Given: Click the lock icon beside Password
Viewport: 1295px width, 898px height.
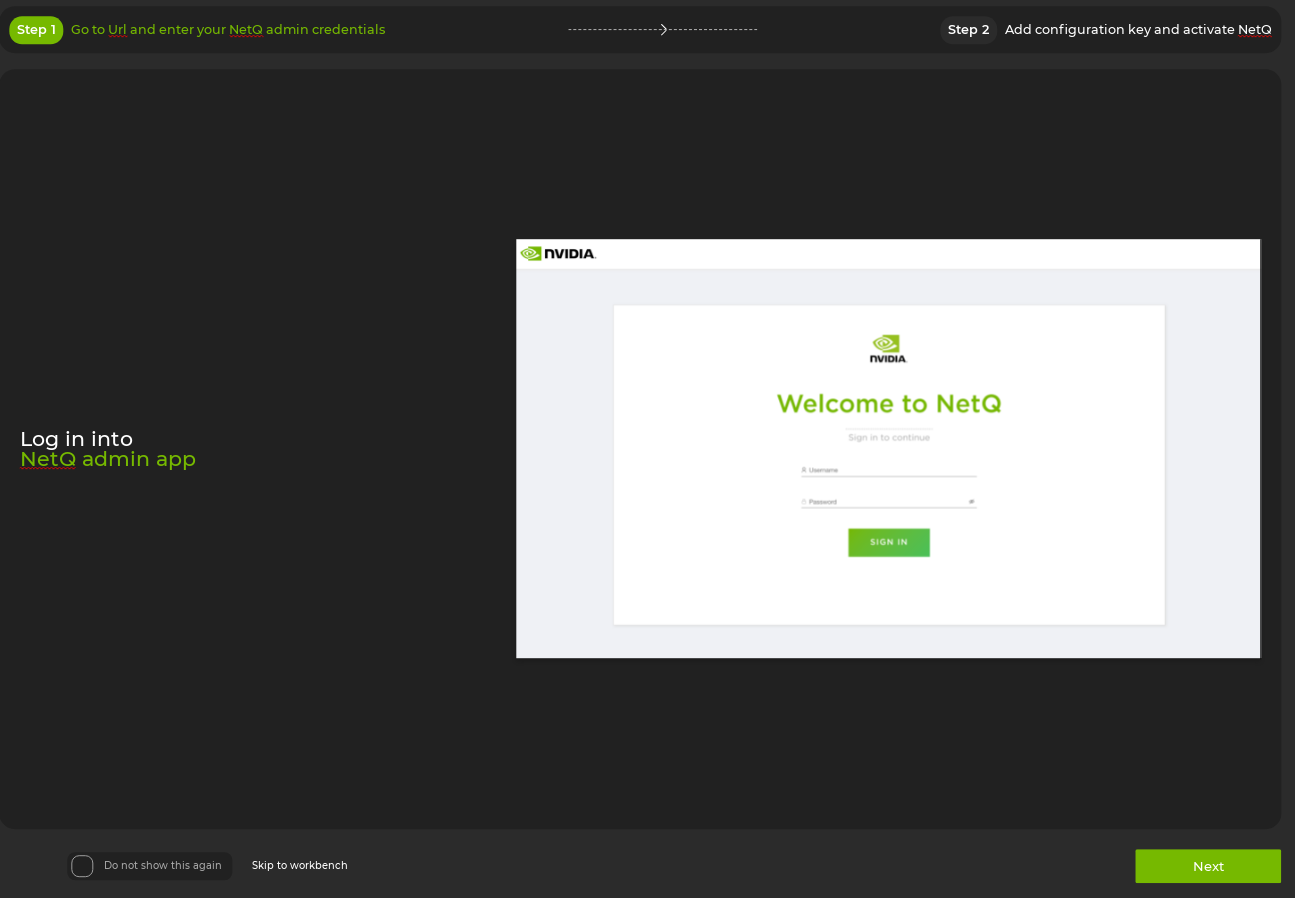Looking at the screenshot, I should coord(804,502).
